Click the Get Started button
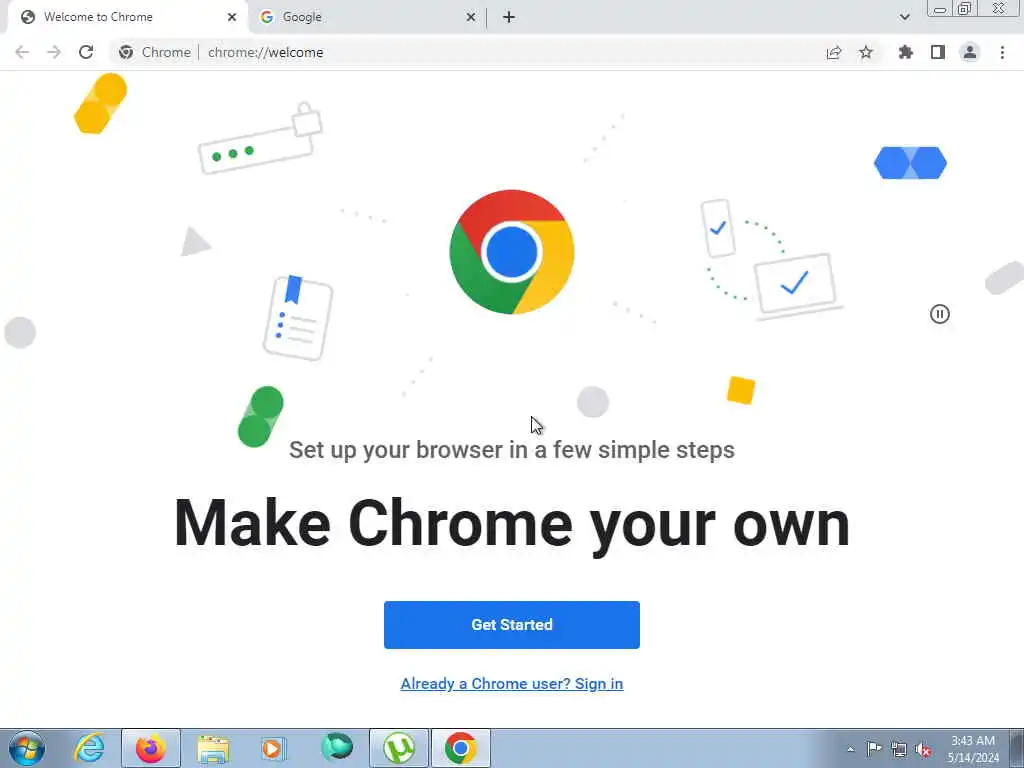This screenshot has height=768, width=1024. click(511, 625)
